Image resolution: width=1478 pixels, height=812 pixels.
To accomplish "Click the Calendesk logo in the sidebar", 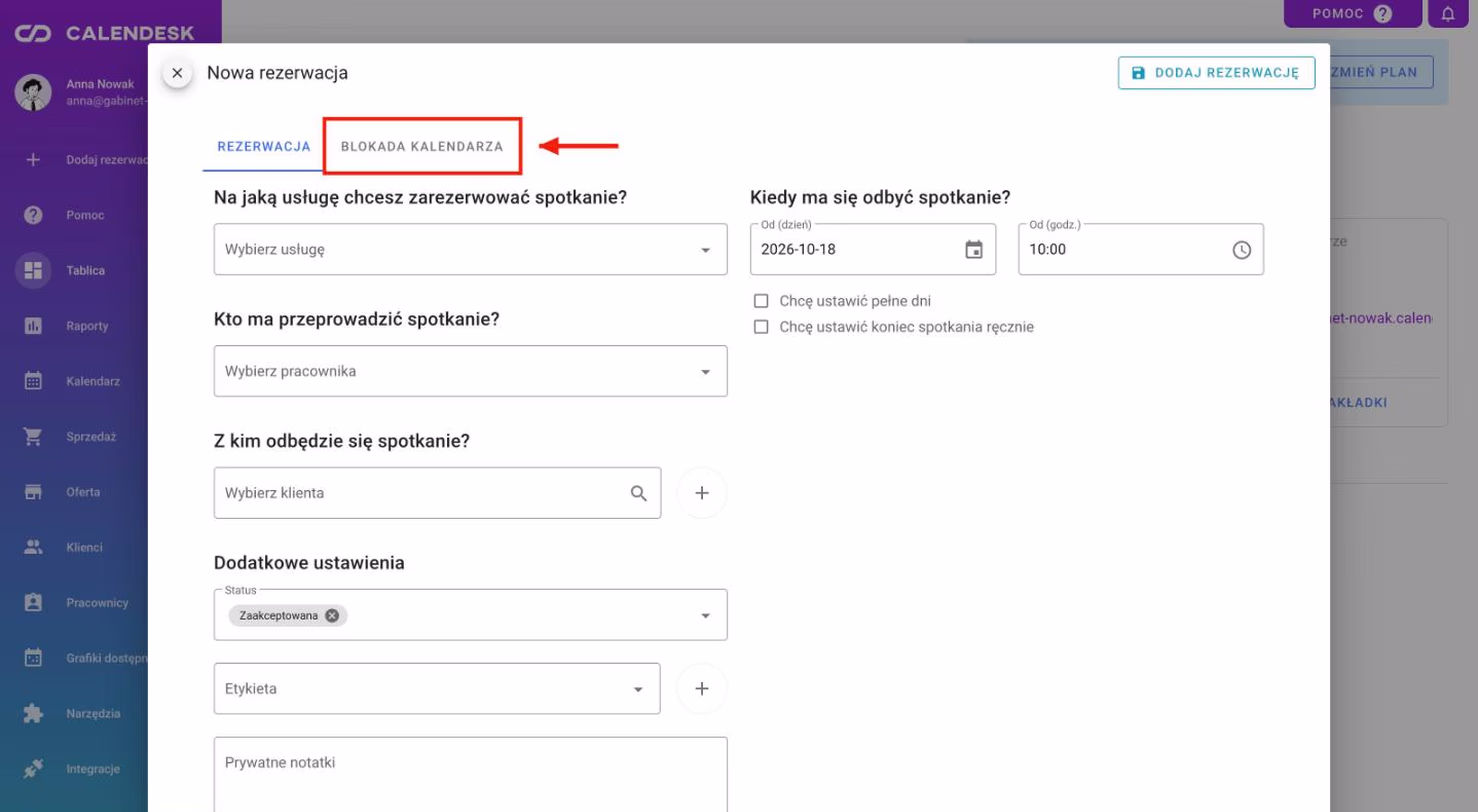I will [104, 34].
